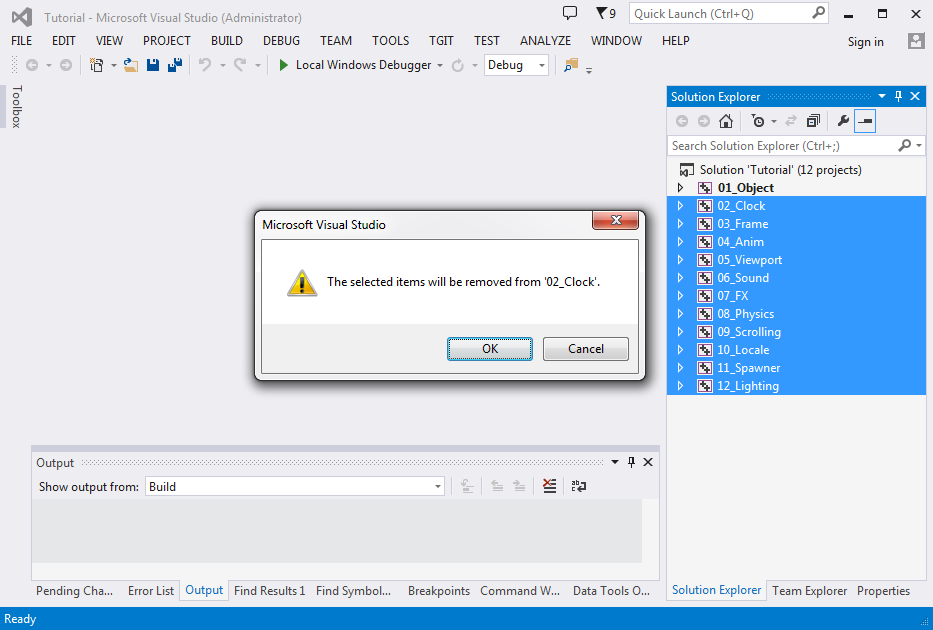Click OK in the removal dialog
Viewport: 933px width, 630px height.
click(489, 349)
